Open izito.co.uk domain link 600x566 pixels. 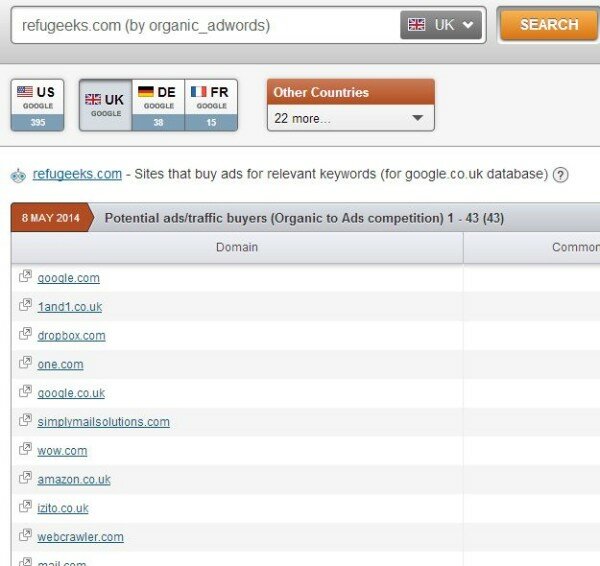63,508
